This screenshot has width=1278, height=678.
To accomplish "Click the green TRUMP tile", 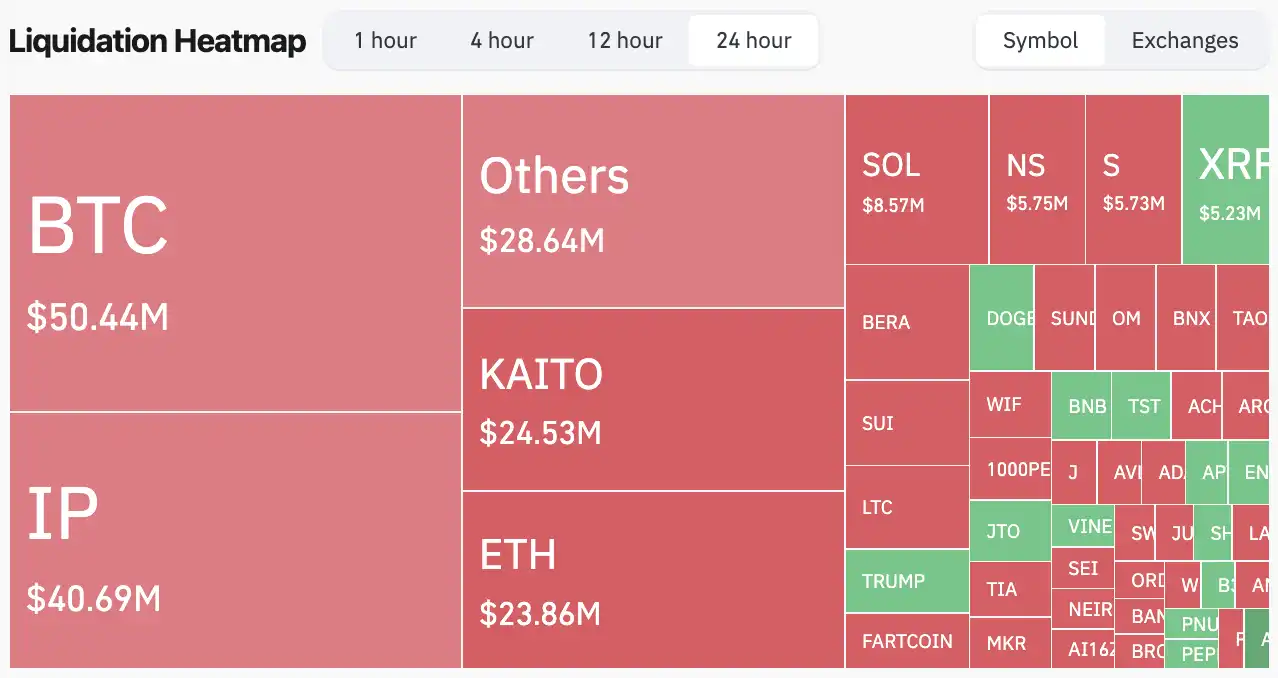I will click(906, 581).
